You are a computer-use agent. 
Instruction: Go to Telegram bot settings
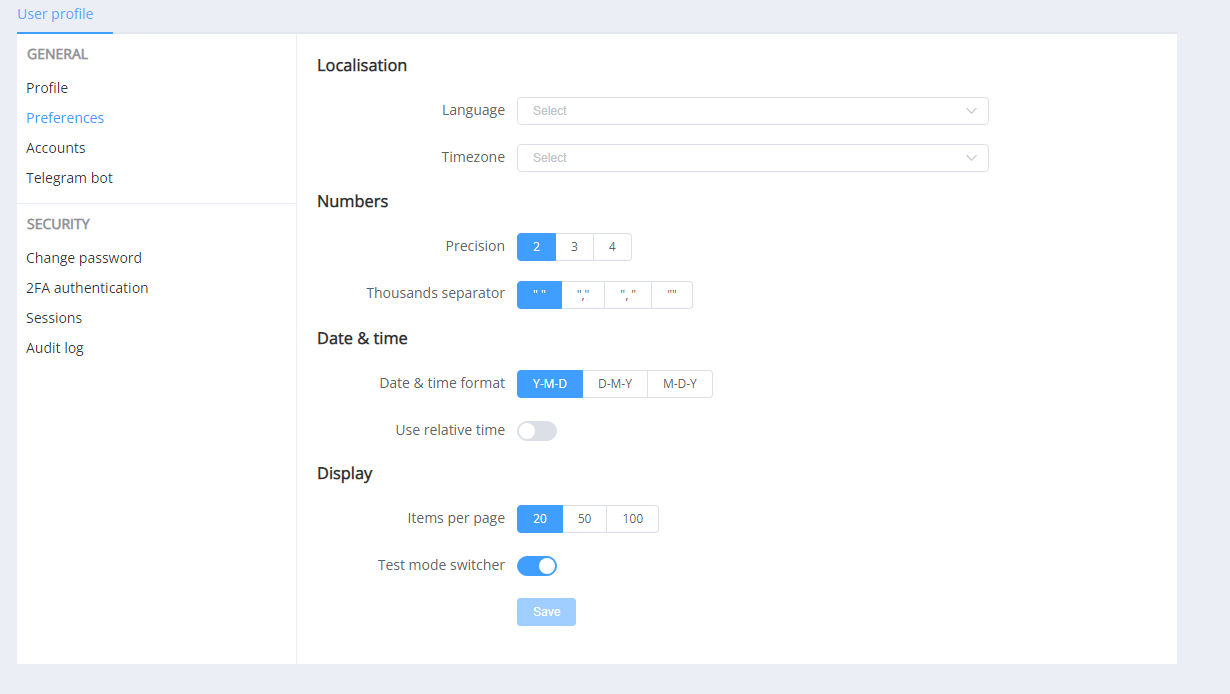coord(69,178)
